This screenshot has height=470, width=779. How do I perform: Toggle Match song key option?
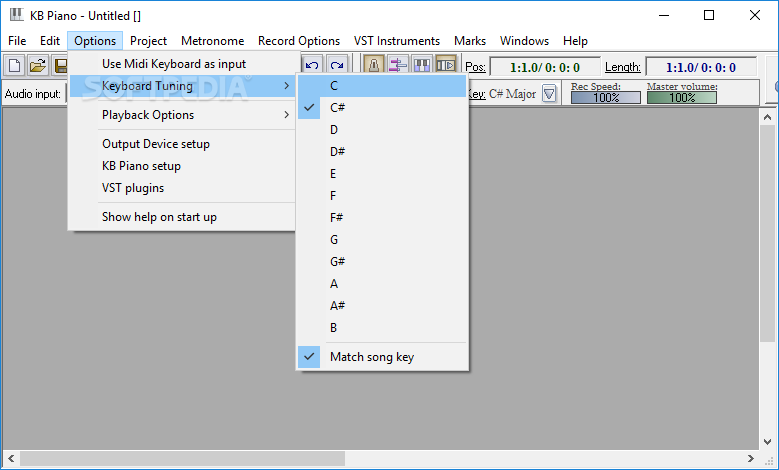point(382,357)
